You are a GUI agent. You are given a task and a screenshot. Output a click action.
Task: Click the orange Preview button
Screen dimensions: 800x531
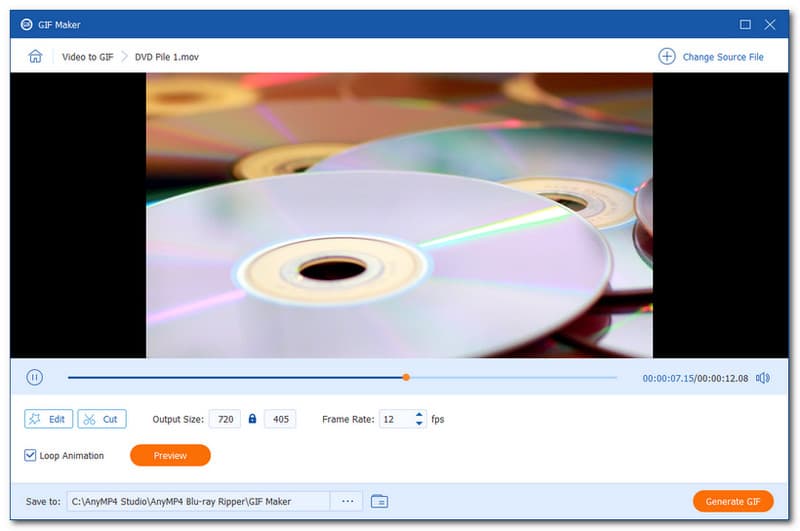pos(170,456)
